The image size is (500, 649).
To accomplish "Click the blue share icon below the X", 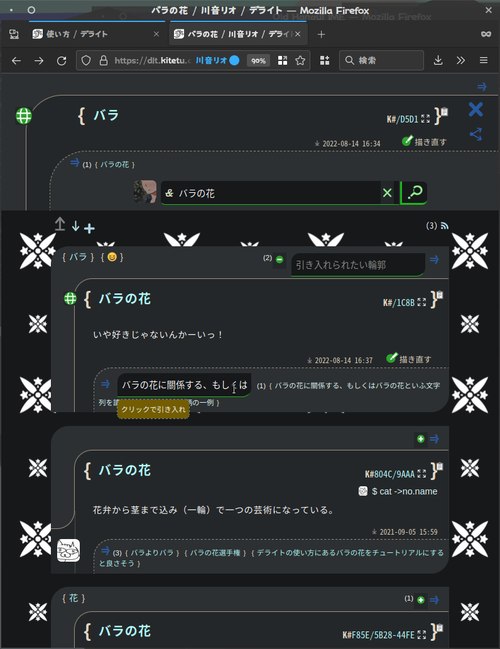I will point(476,134).
